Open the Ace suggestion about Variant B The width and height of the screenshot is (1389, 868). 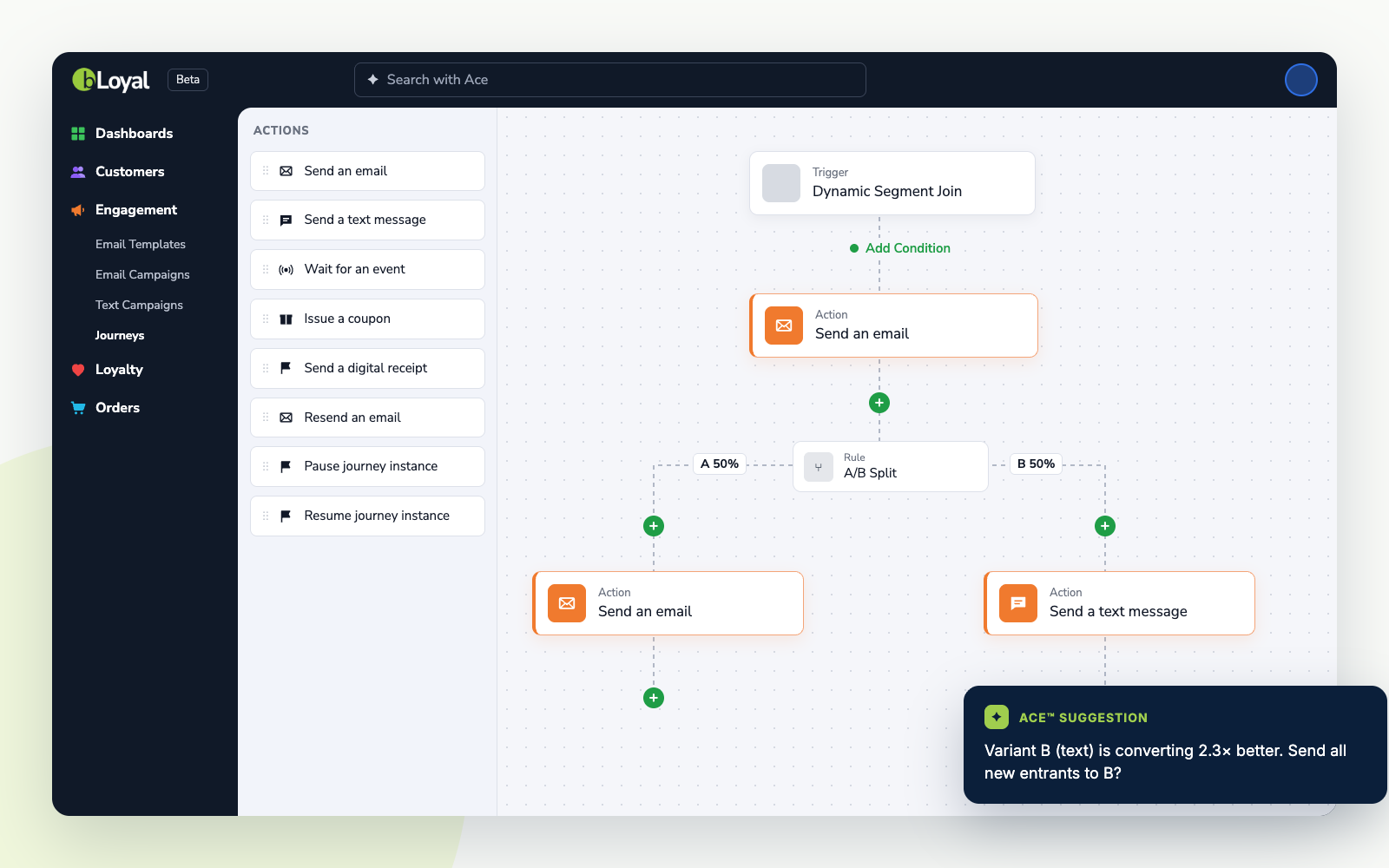(x=1175, y=745)
